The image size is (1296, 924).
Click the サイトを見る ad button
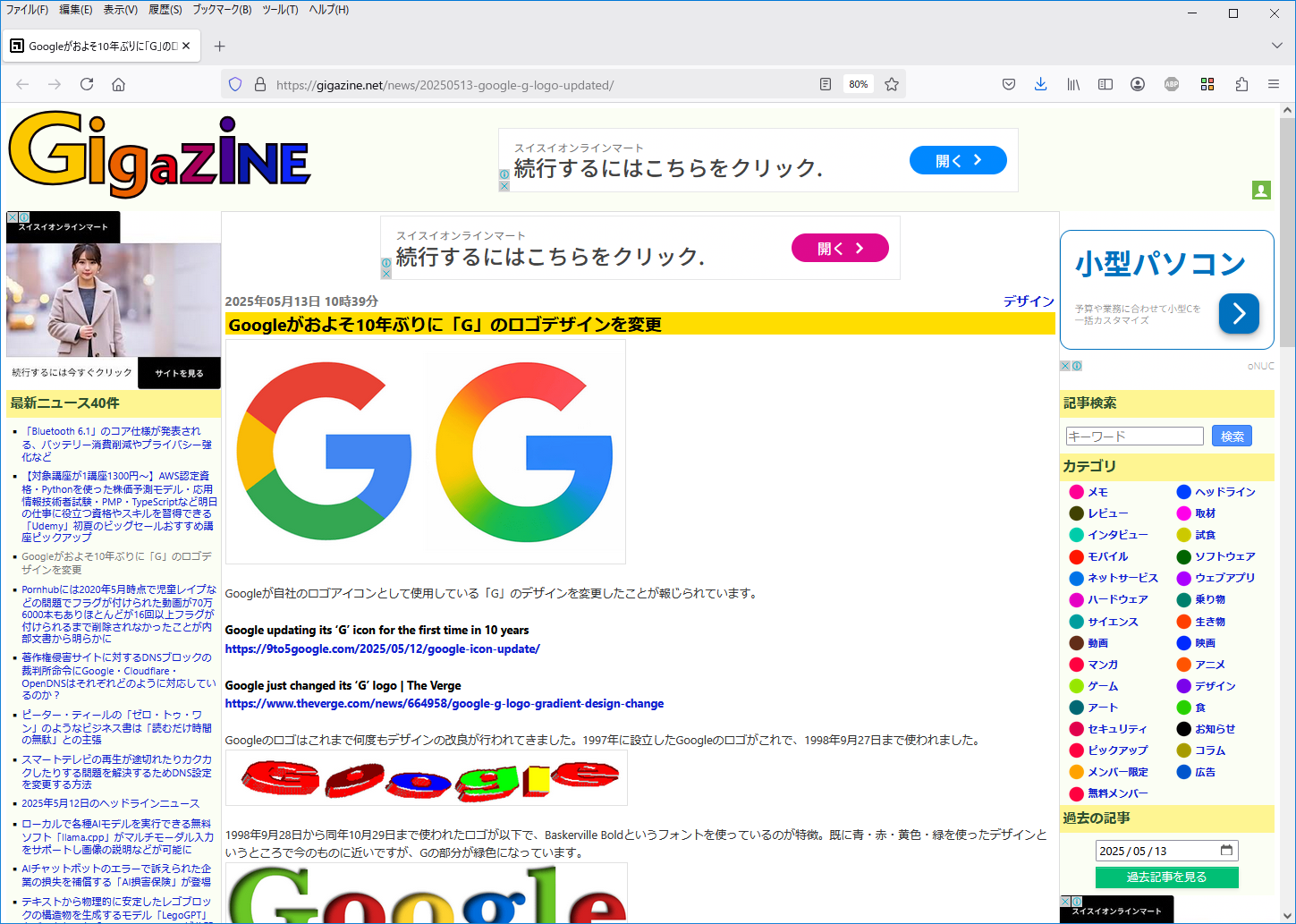(x=179, y=373)
